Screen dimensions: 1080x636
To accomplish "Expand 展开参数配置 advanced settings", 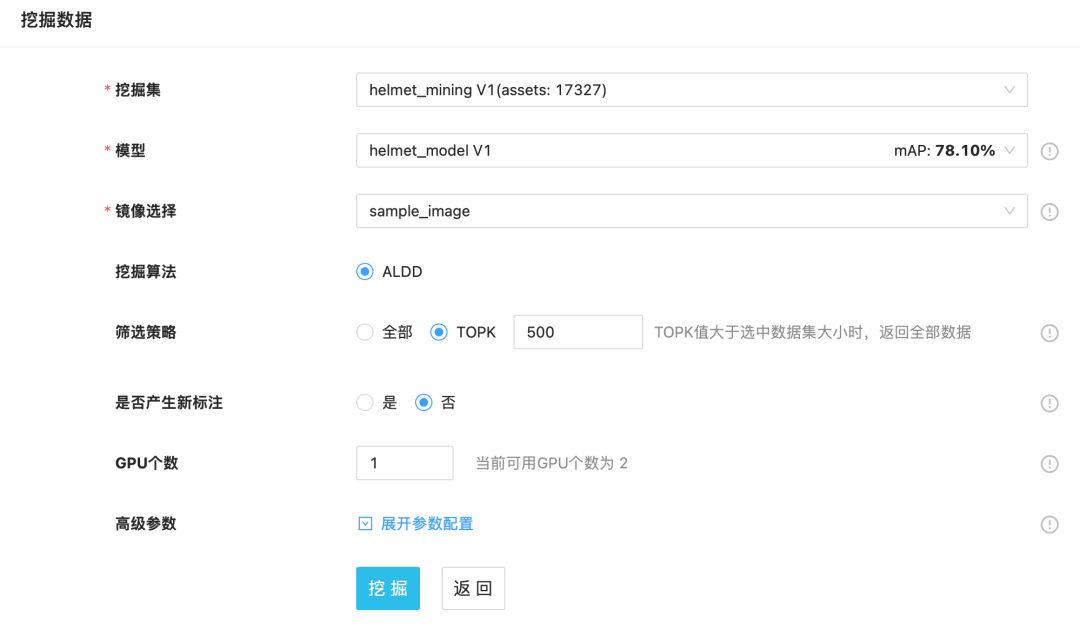I will 426,524.
